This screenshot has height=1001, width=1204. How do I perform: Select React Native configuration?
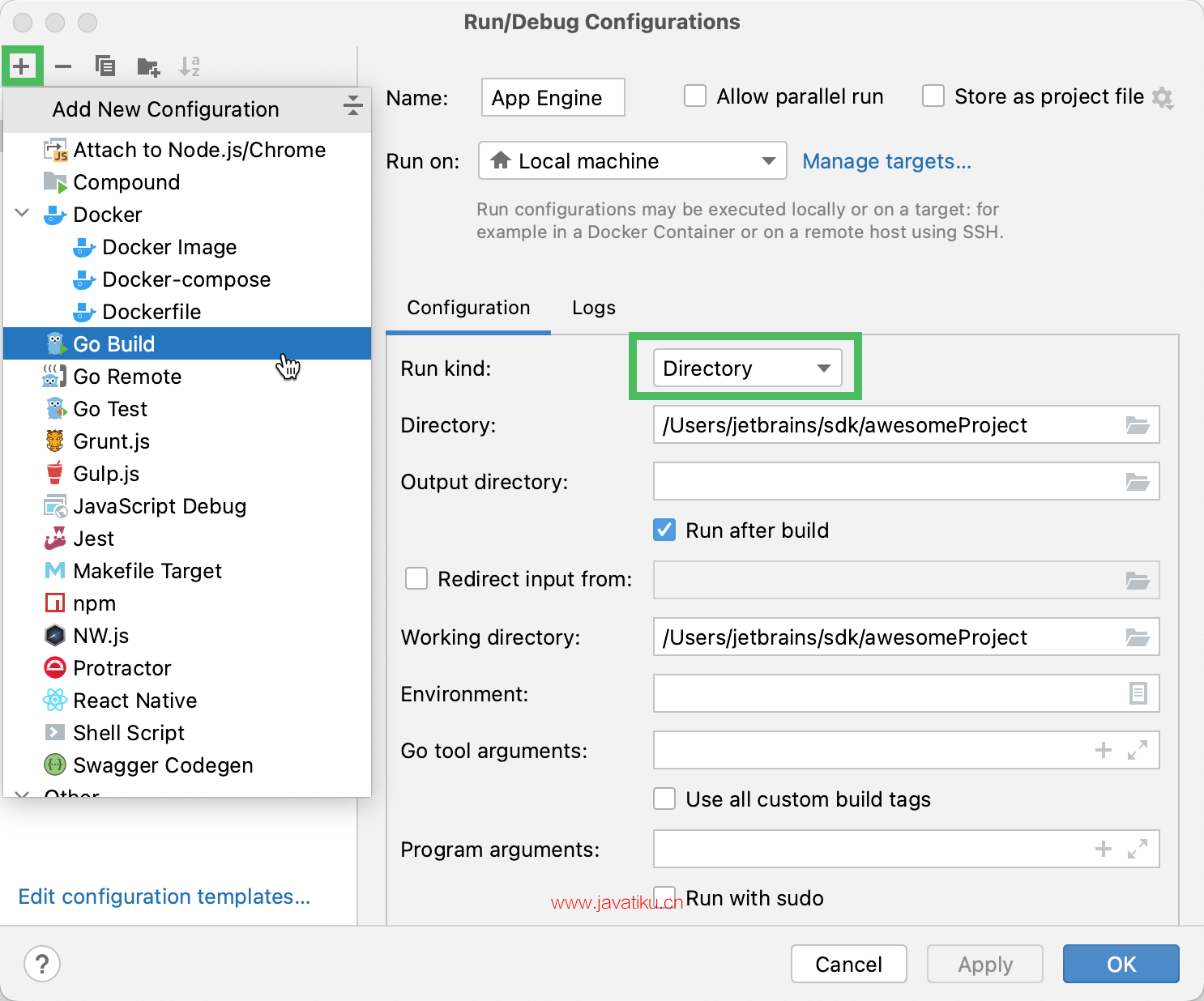click(x=187, y=701)
